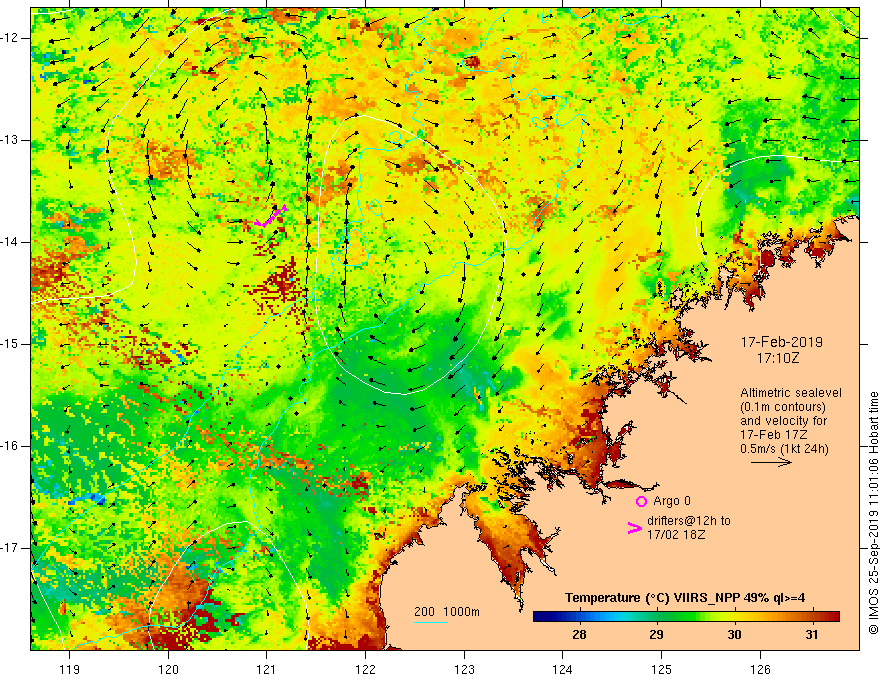The height and width of the screenshot is (680, 880).
Task: Click the colorbar value 28
Action: pyautogui.click(x=579, y=635)
